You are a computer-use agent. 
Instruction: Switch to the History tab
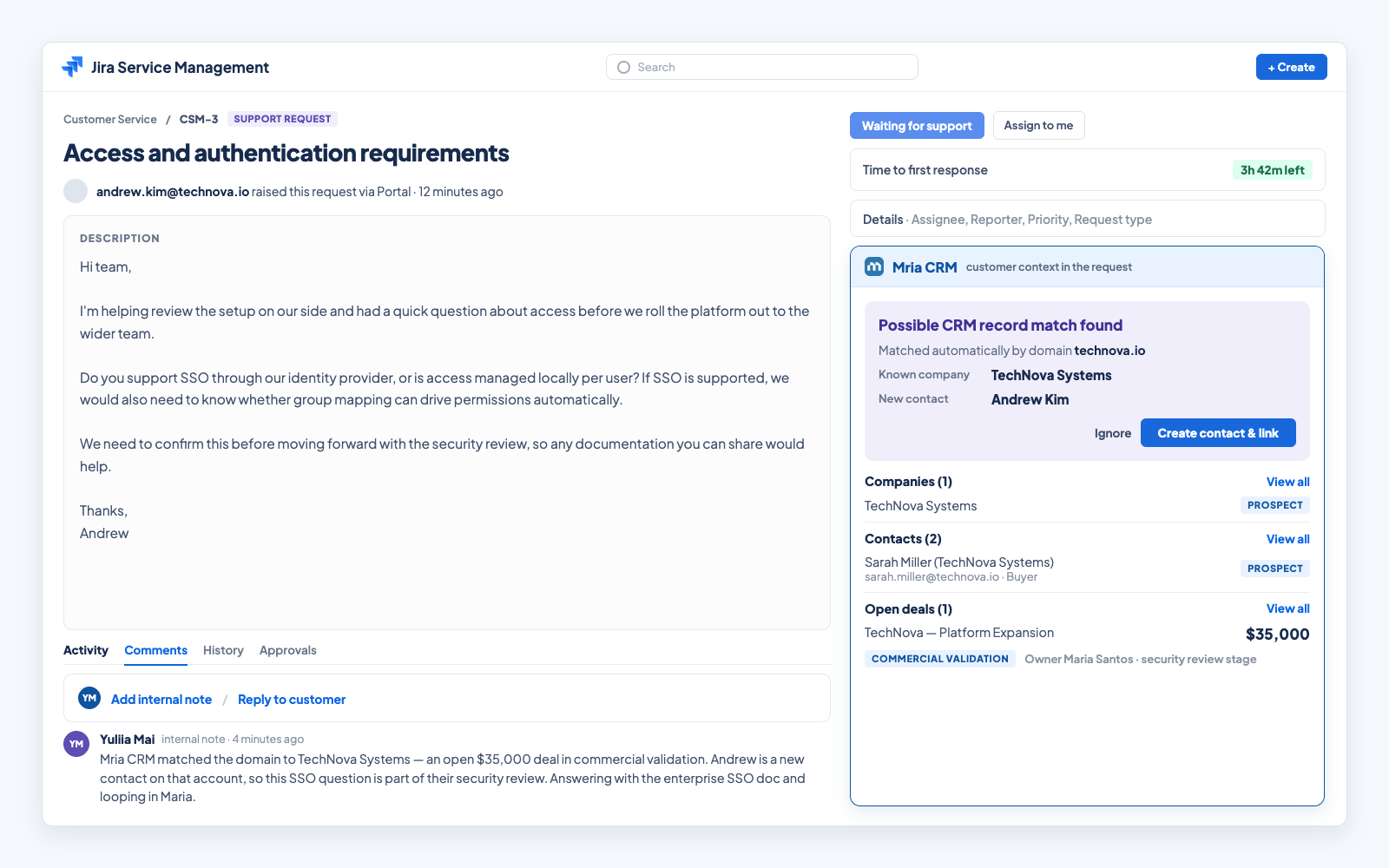coord(223,650)
